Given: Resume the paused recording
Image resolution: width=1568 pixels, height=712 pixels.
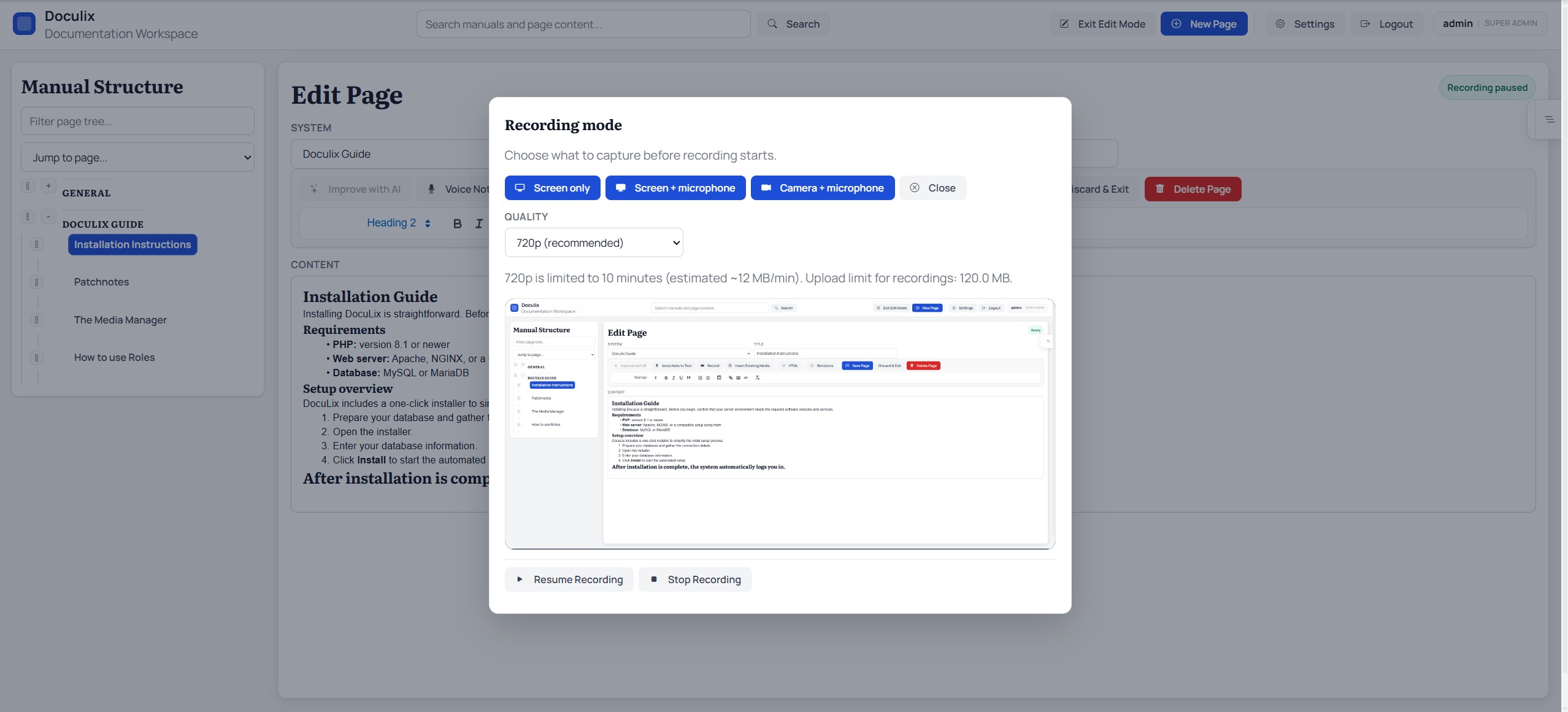Looking at the screenshot, I should [x=569, y=579].
